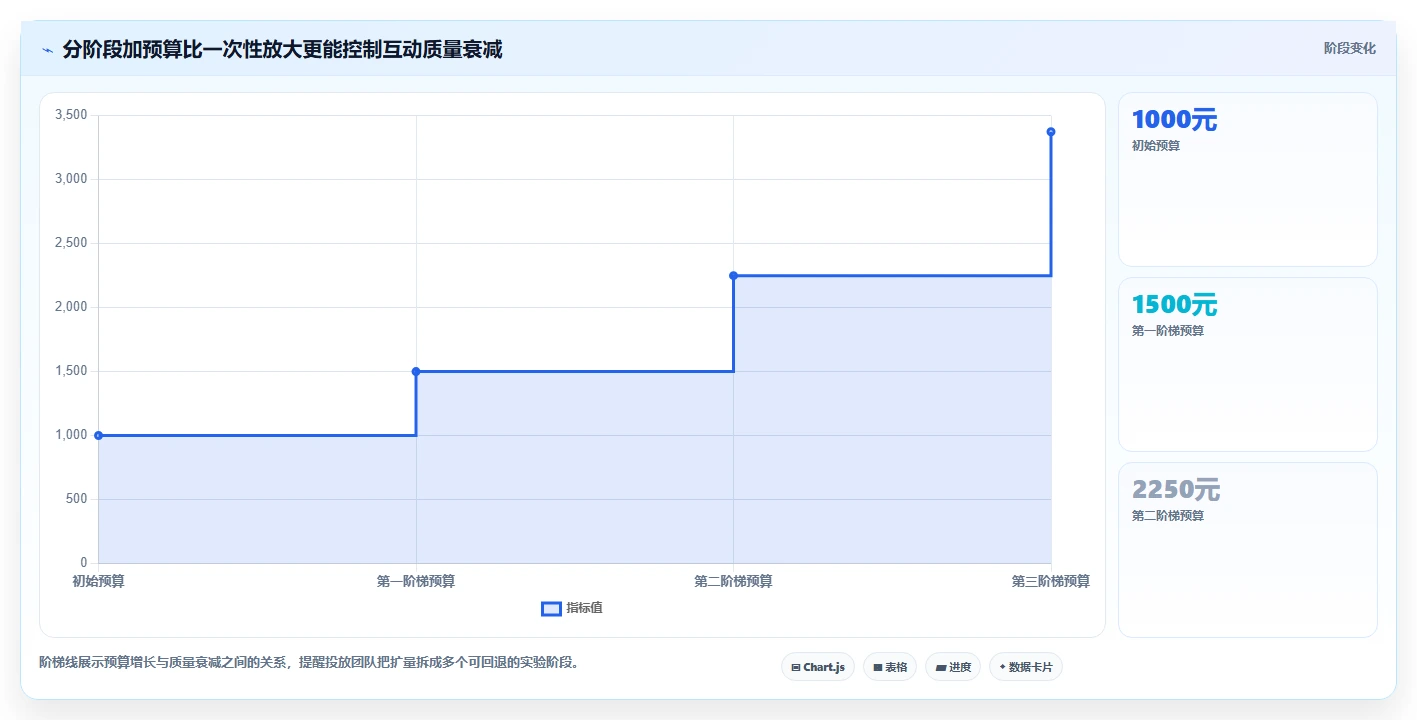
Task: Open the 2250元 第二阶梯预算 card
Action: (1248, 550)
